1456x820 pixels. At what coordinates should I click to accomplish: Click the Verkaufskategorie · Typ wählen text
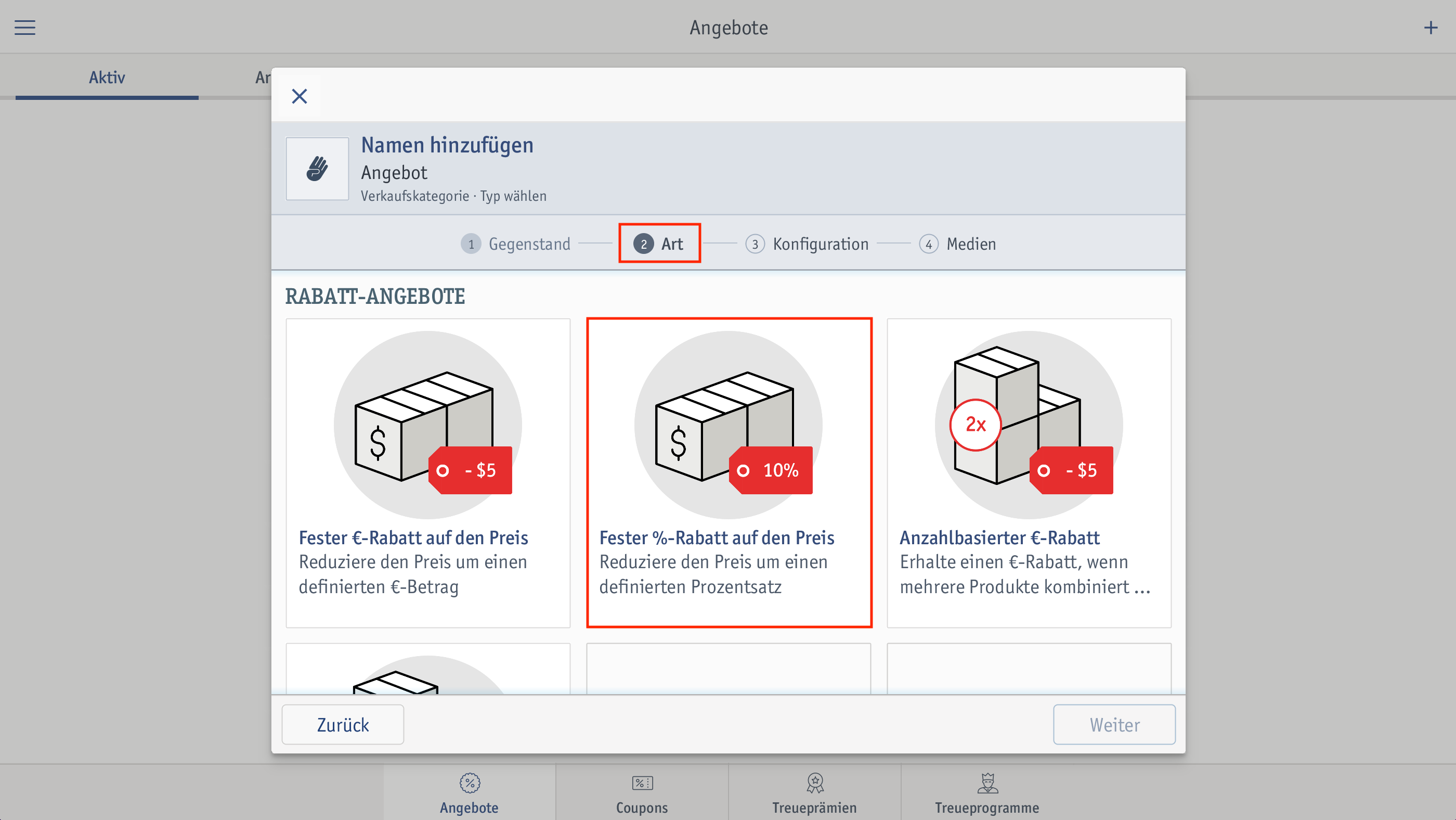(454, 196)
